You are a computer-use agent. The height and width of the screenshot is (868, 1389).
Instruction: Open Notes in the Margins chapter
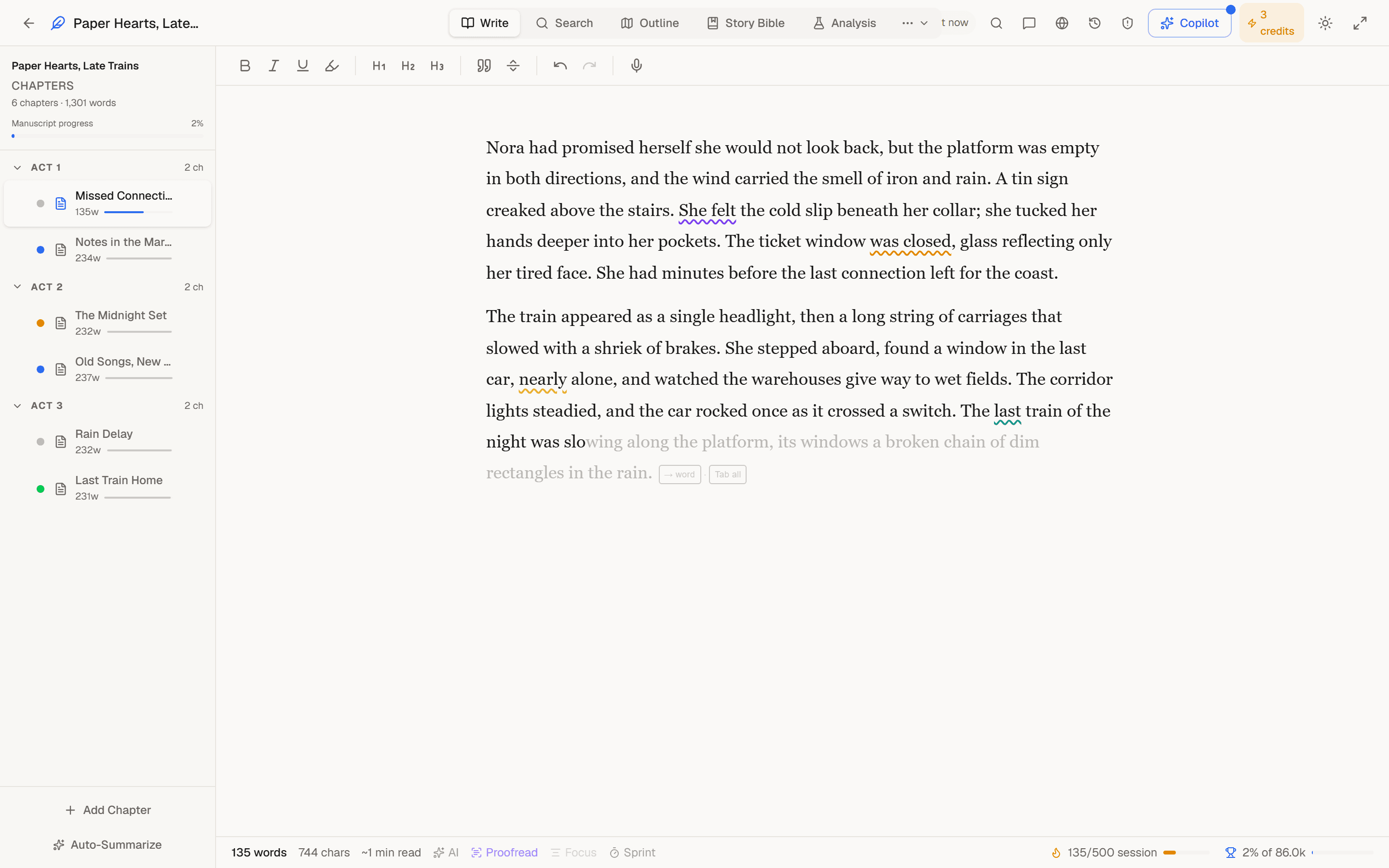pyautogui.click(x=108, y=250)
